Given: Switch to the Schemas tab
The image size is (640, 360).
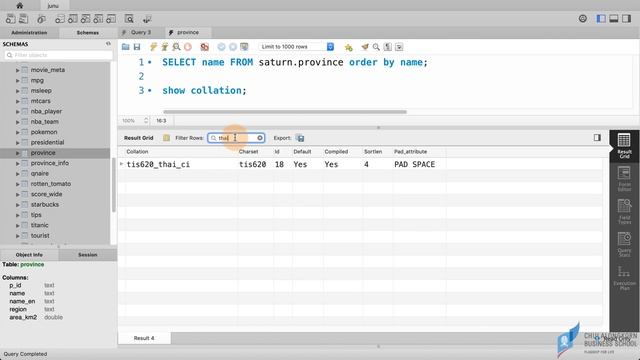Looking at the screenshot, I should pyautogui.click(x=88, y=33).
